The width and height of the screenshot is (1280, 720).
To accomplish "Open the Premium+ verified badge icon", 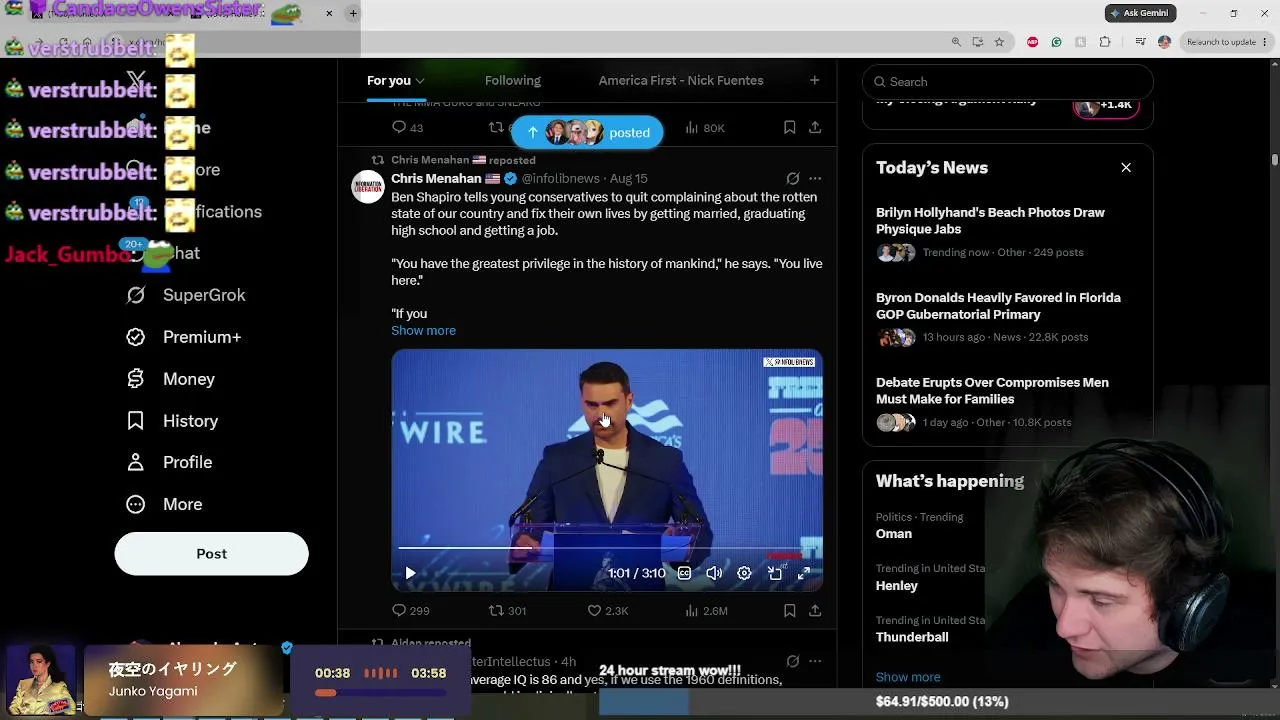I will coord(136,337).
